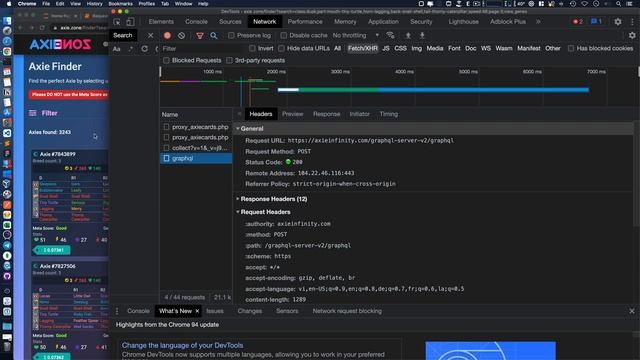Close the Search sidebar with X
Image resolution: width=640 pixels, height=360 pixels.
(x=151, y=36)
